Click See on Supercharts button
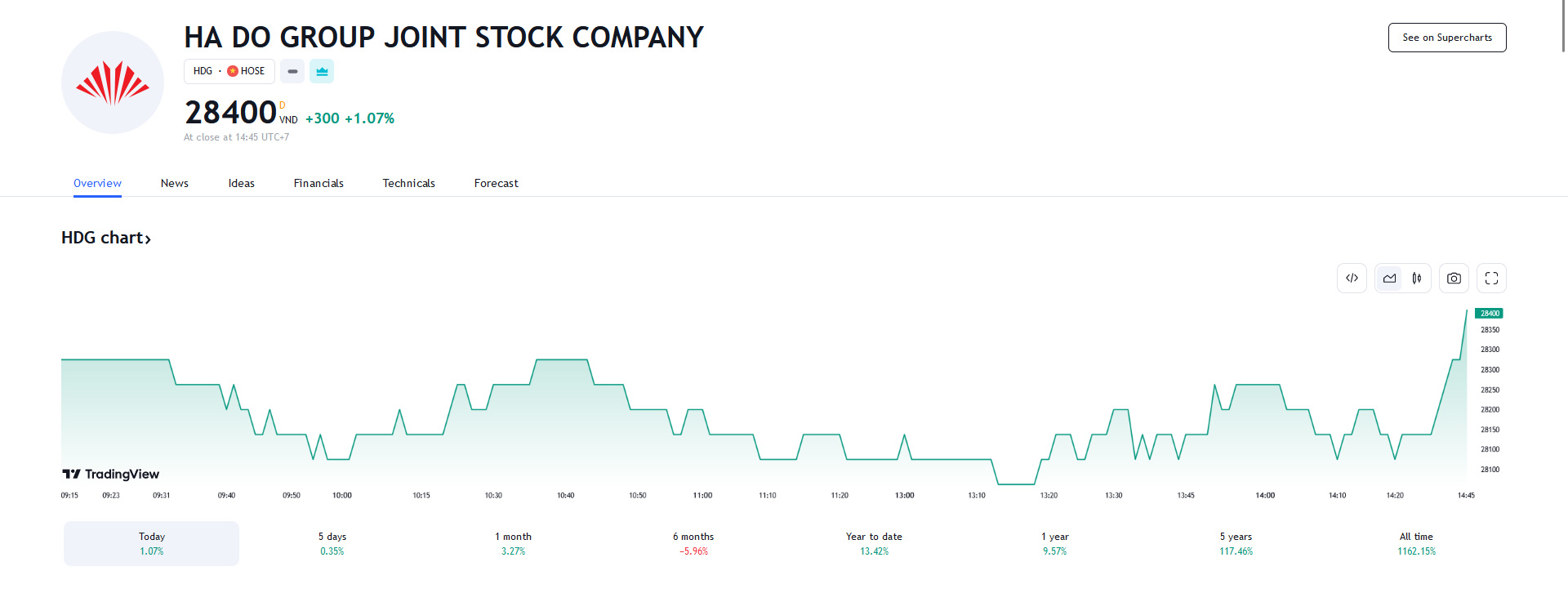 (x=1446, y=38)
